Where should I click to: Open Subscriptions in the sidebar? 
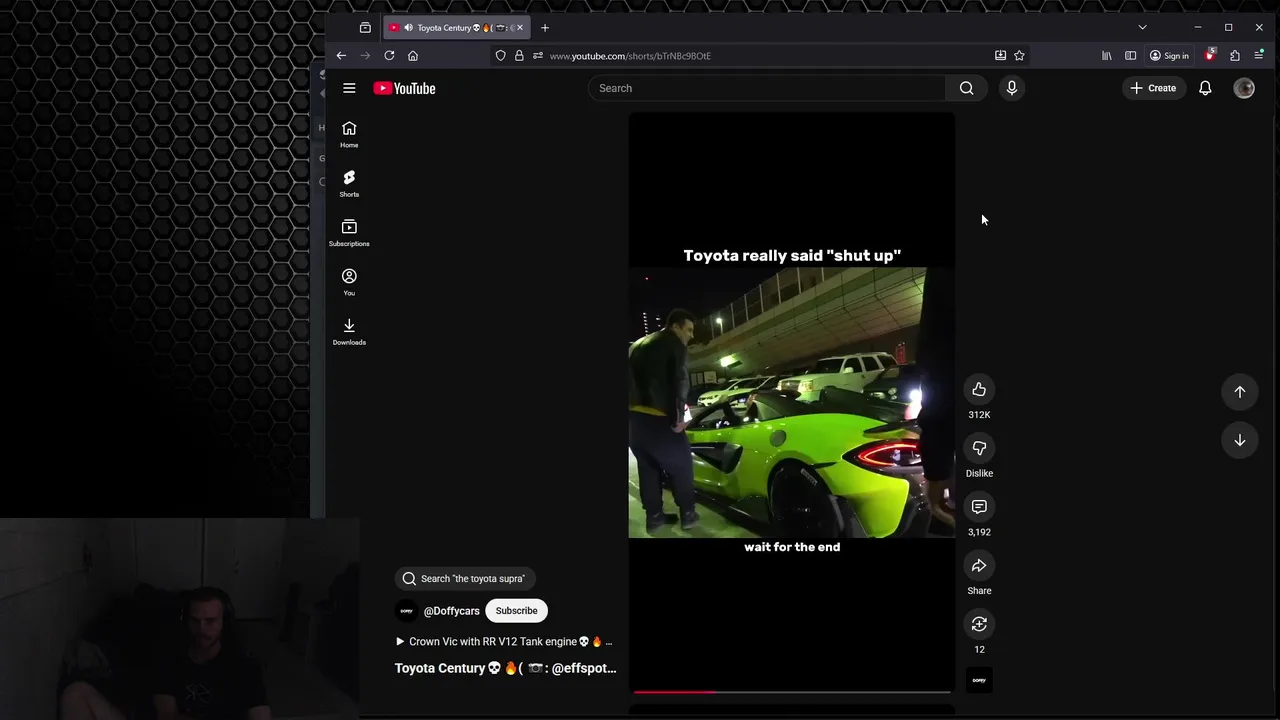(349, 233)
